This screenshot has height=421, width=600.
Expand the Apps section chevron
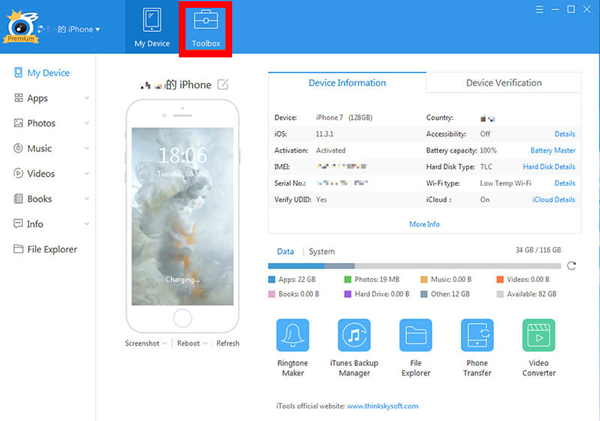[87, 98]
